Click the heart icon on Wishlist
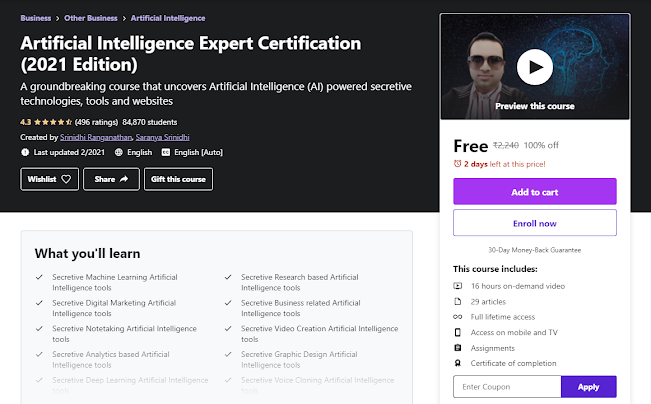Image resolution: width=651 pixels, height=404 pixels. (x=66, y=179)
